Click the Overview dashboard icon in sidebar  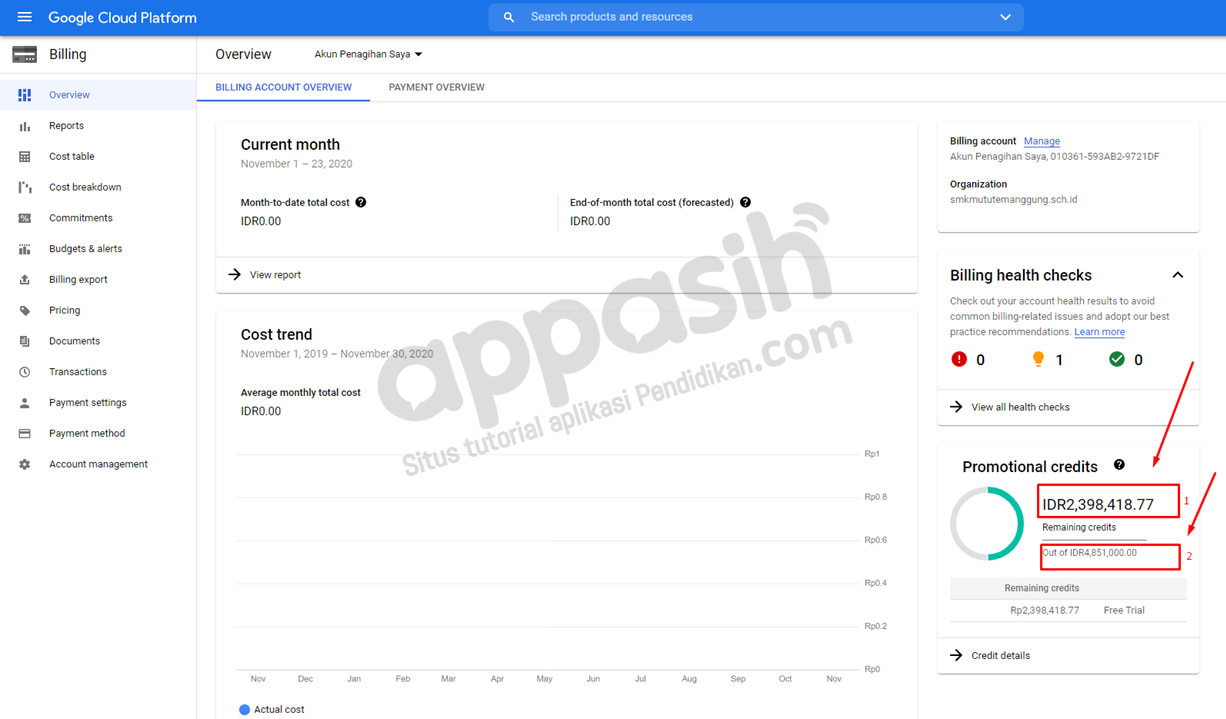coord(25,95)
